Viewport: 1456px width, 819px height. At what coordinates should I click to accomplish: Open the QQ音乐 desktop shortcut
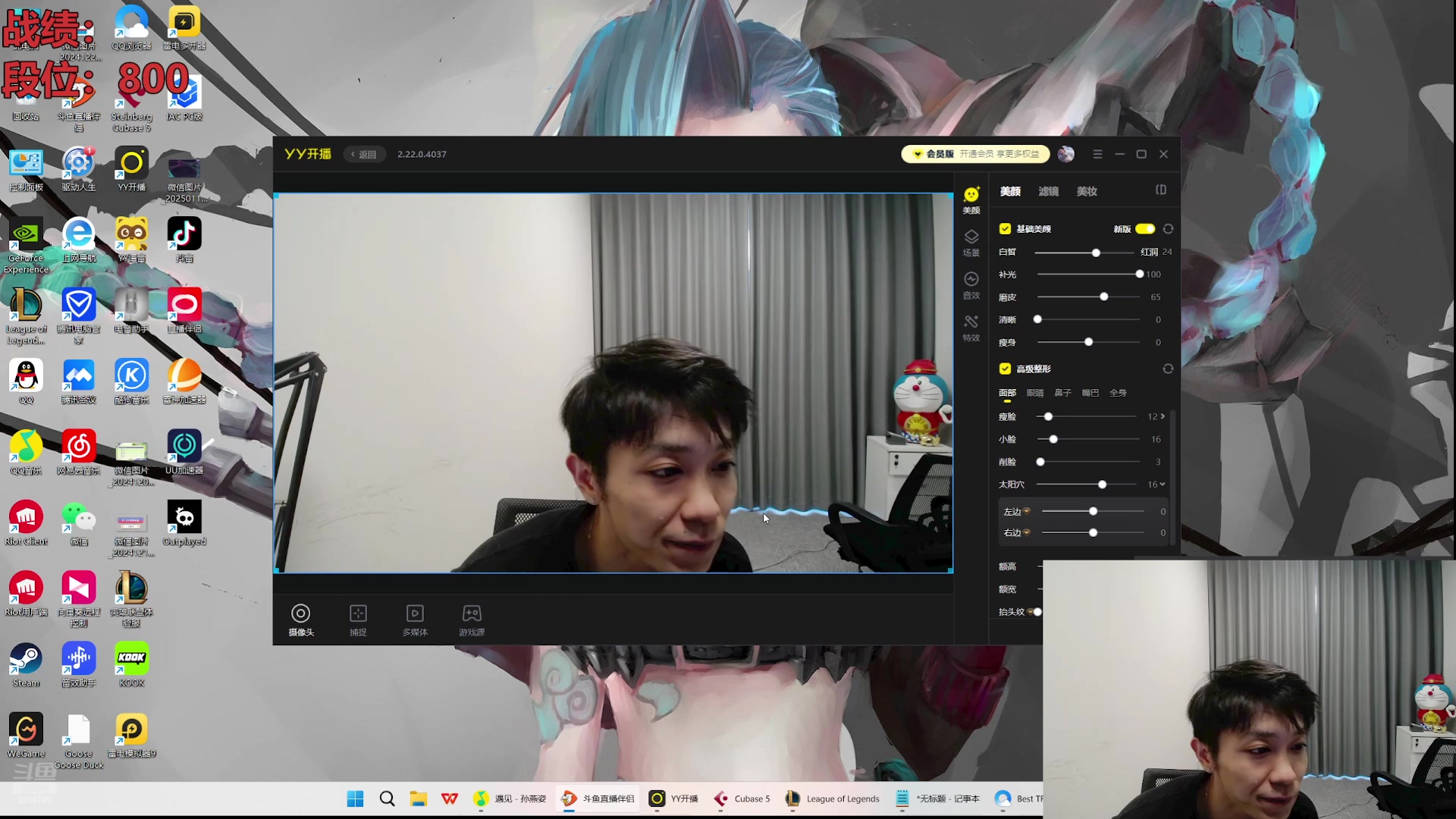(x=27, y=452)
